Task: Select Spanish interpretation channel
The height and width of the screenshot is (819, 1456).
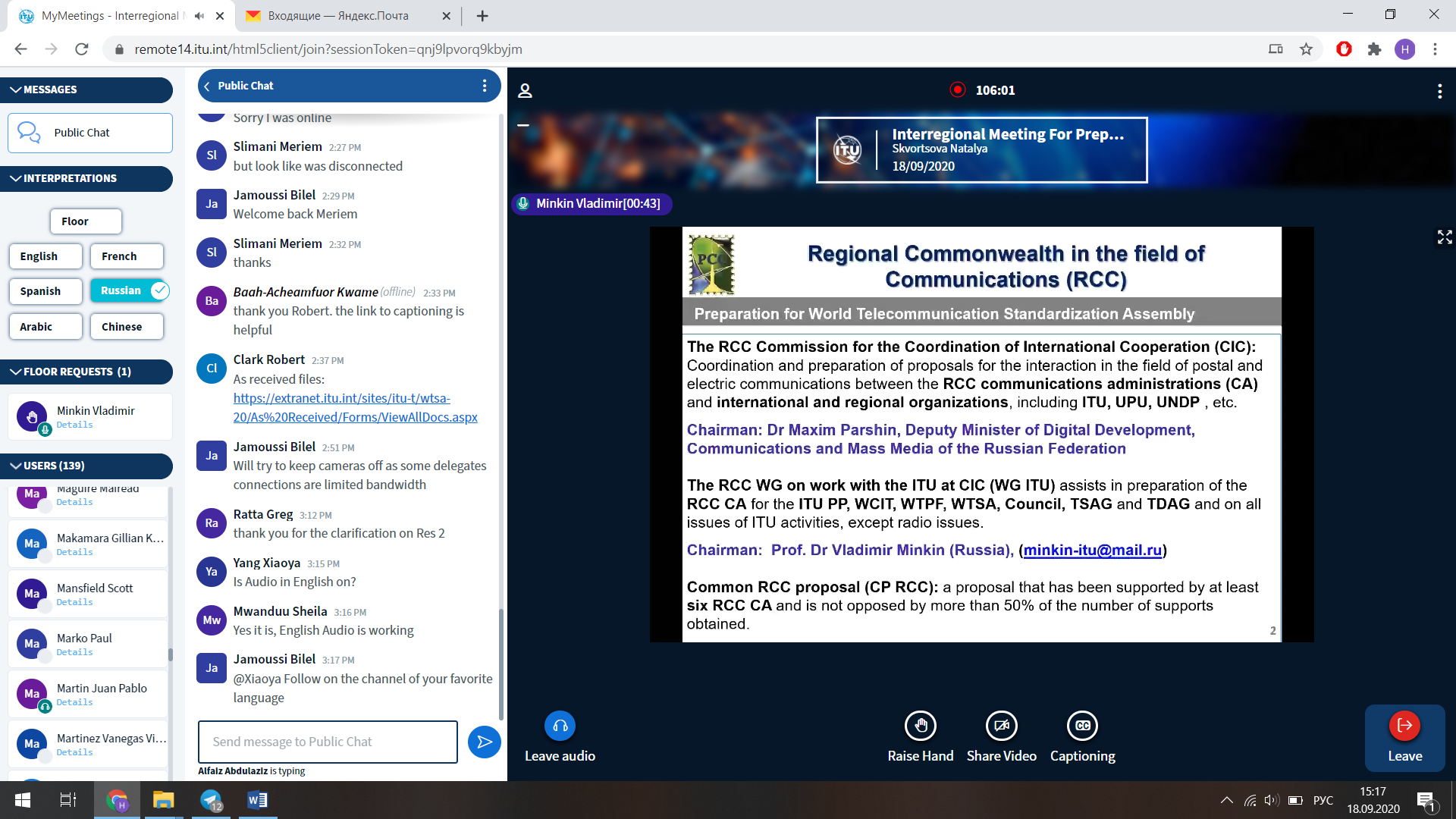Action: (x=45, y=291)
